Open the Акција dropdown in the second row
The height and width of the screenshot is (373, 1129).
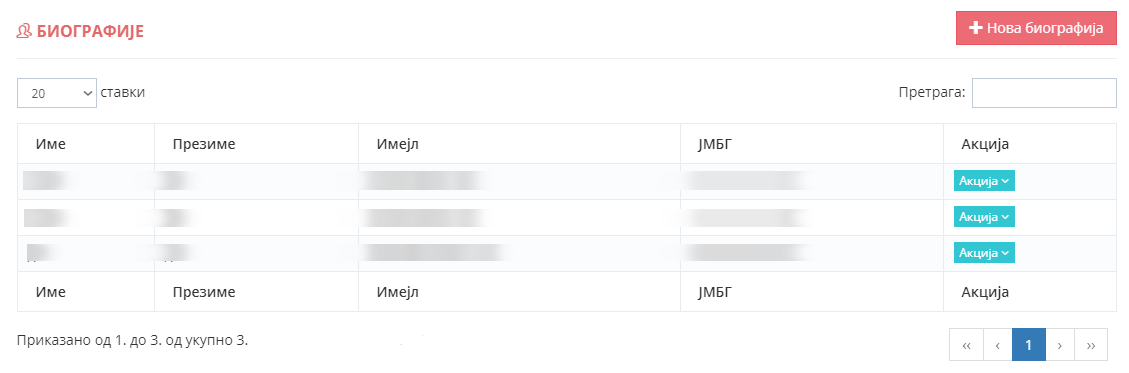[x=984, y=217]
